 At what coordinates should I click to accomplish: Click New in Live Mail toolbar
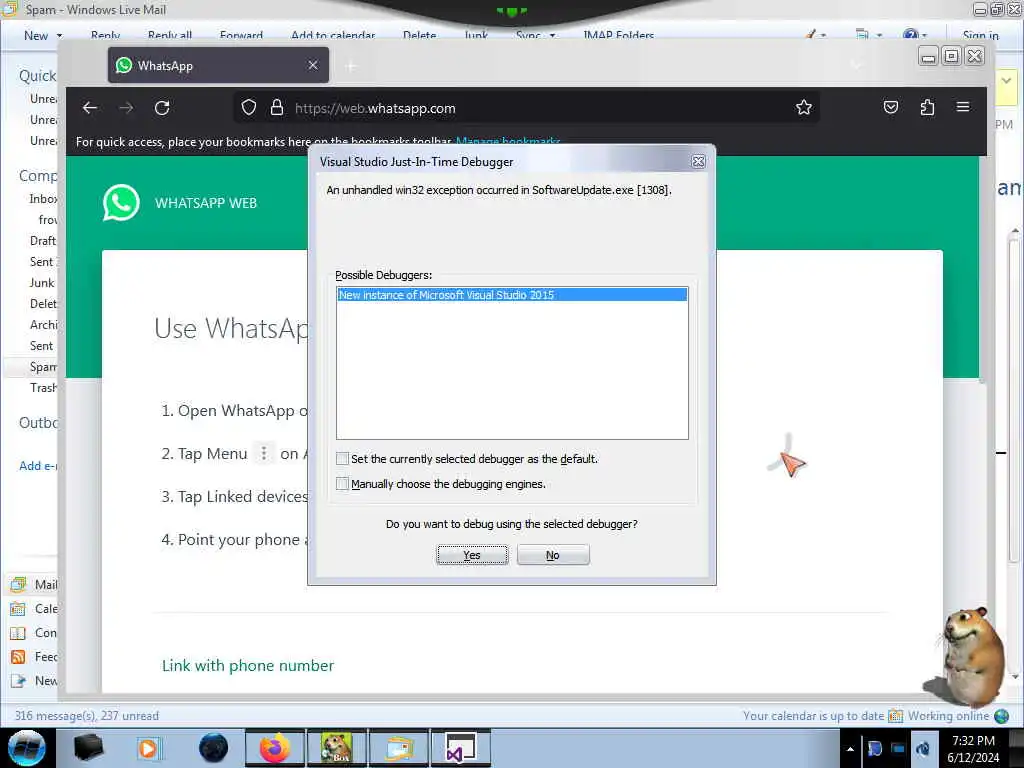[36, 36]
